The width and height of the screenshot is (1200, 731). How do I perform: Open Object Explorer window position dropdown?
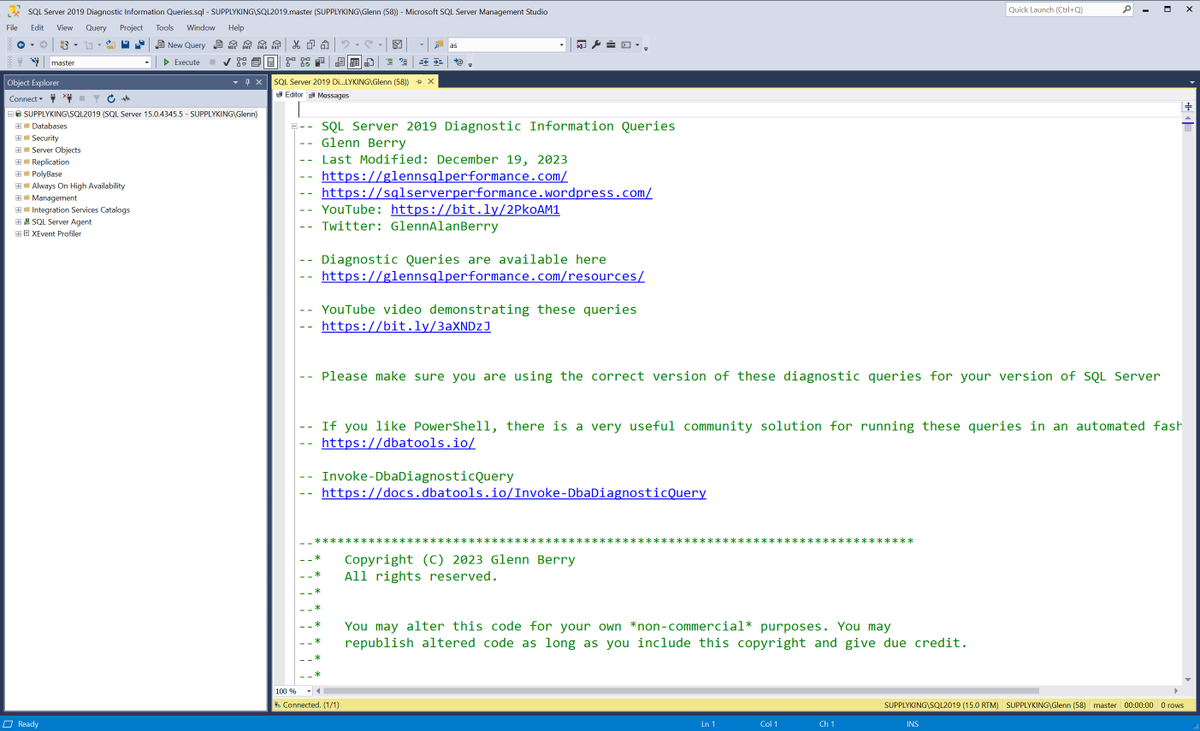coord(236,82)
